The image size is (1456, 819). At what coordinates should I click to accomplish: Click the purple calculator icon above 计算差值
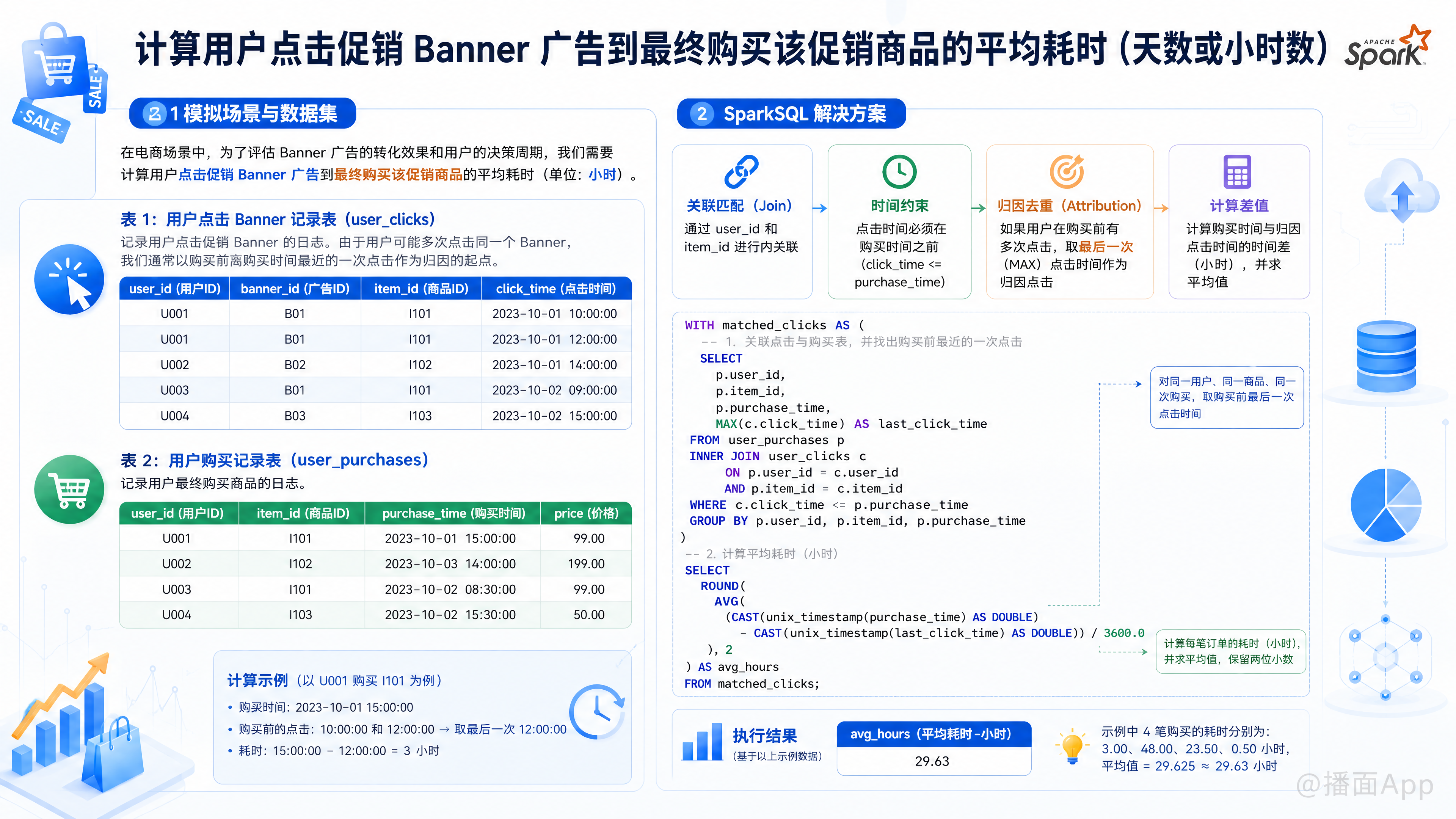click(1237, 171)
